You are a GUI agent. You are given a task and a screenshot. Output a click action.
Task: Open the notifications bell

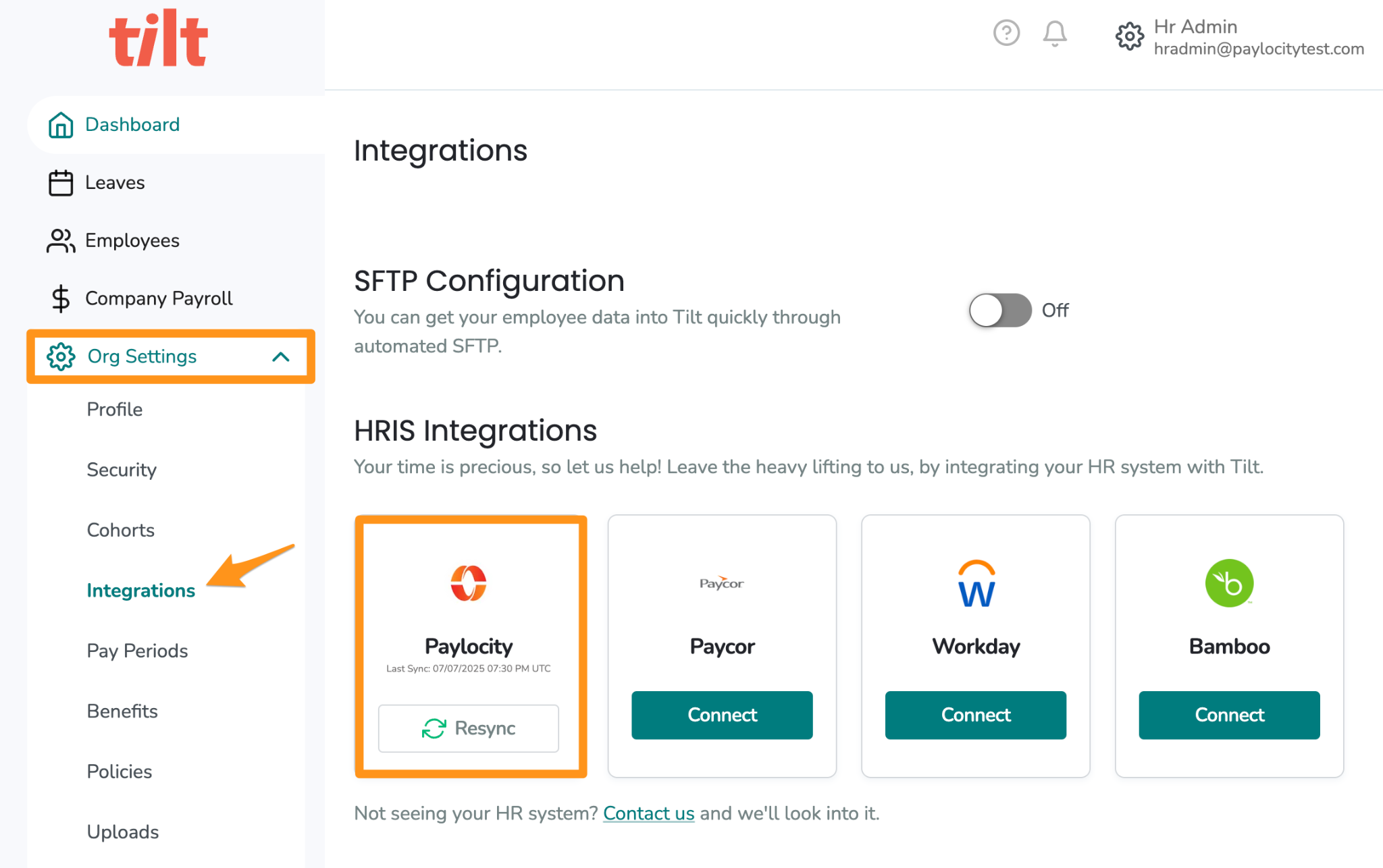coord(1054,33)
